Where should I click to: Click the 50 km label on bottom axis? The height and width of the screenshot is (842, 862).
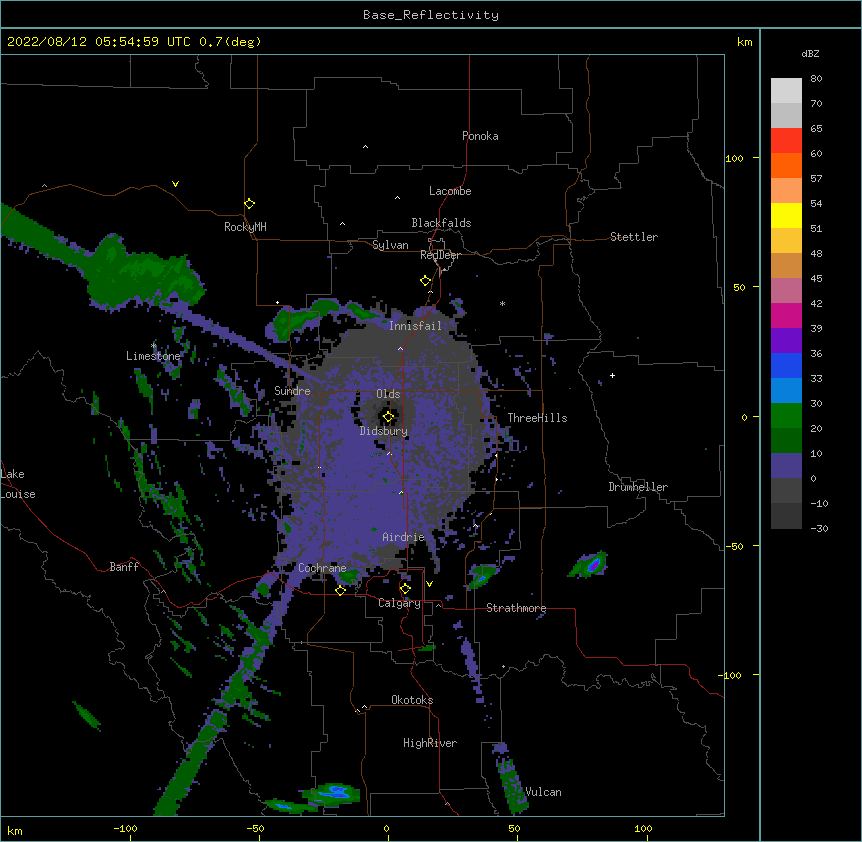513,828
